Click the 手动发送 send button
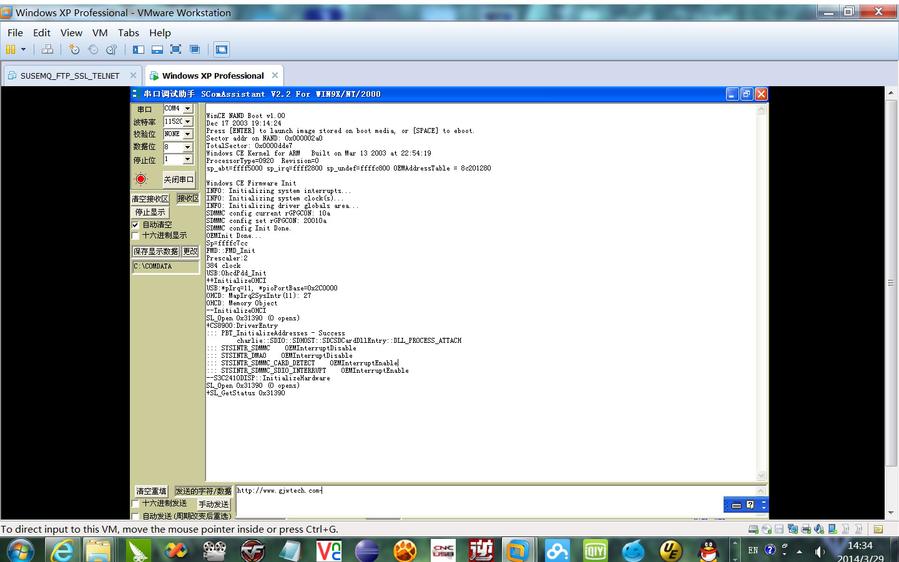 (213, 504)
